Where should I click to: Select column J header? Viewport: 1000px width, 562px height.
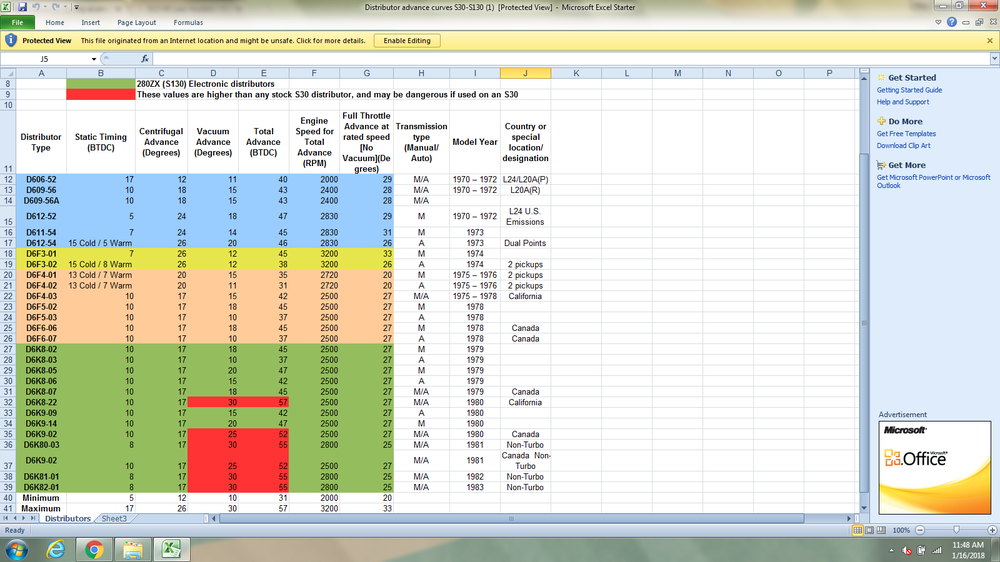pos(526,73)
